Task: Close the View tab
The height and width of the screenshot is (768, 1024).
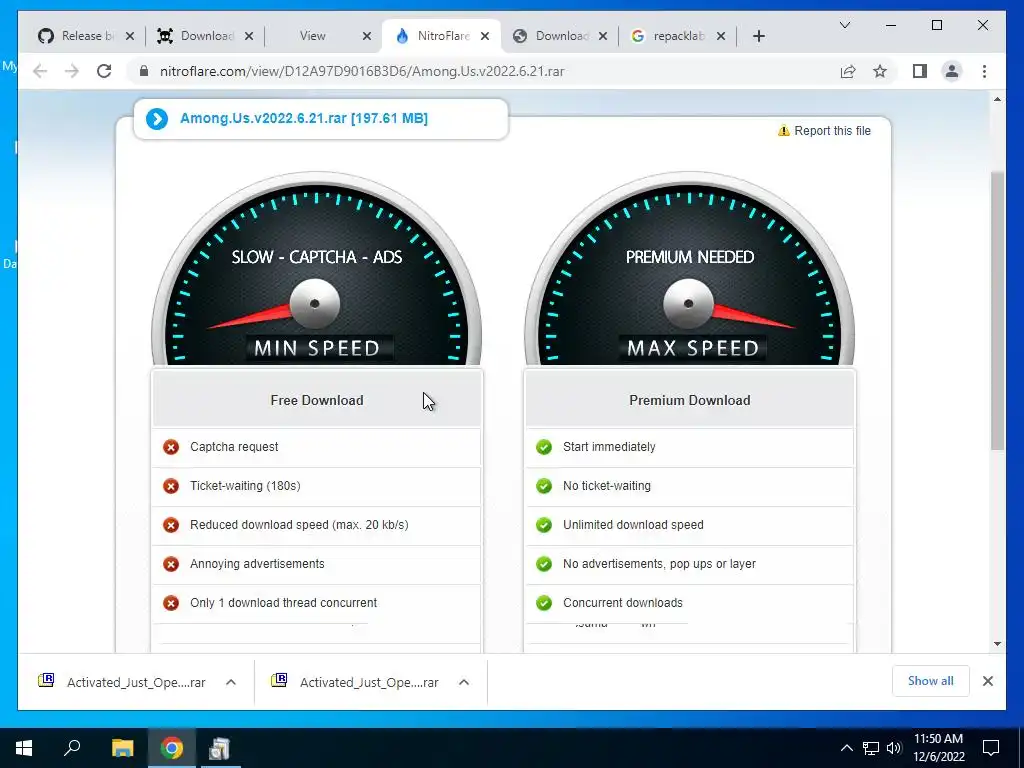Action: pyautogui.click(x=367, y=36)
